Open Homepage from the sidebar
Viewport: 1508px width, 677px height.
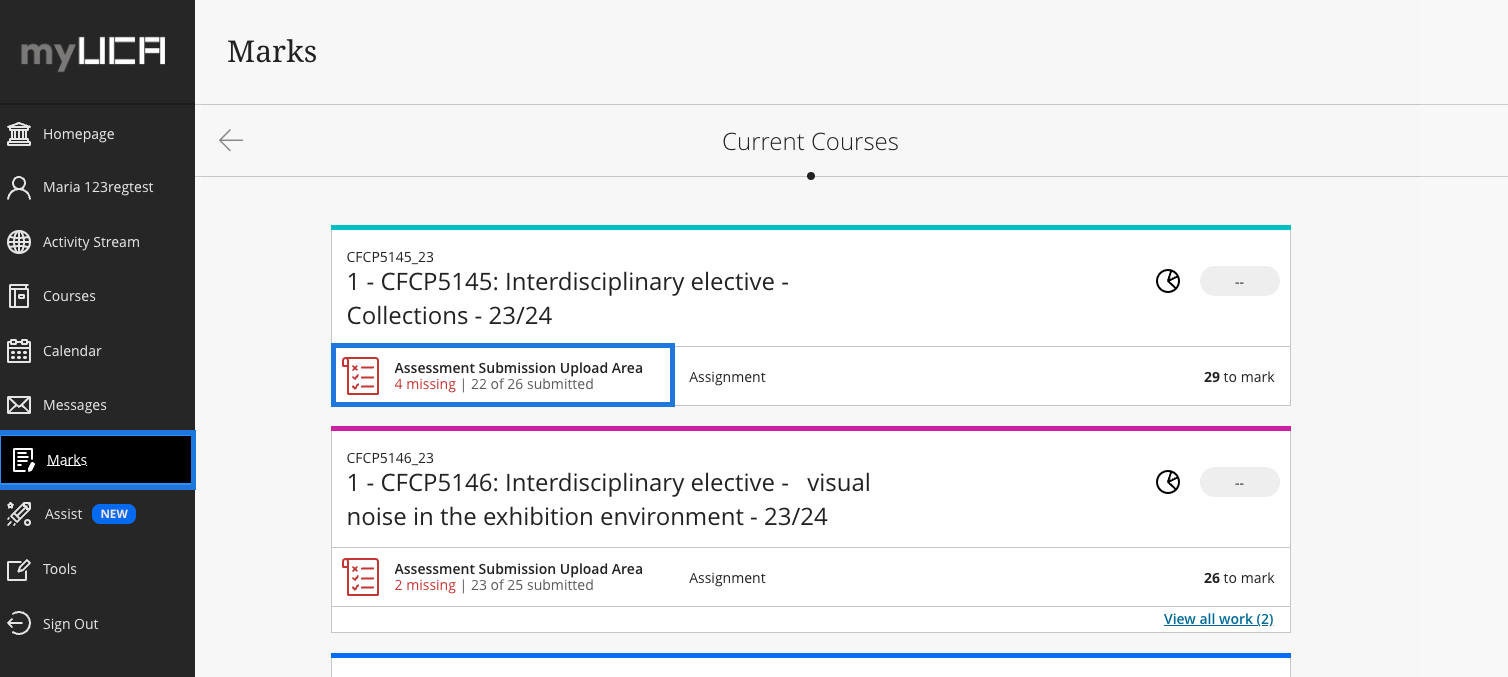click(x=78, y=134)
